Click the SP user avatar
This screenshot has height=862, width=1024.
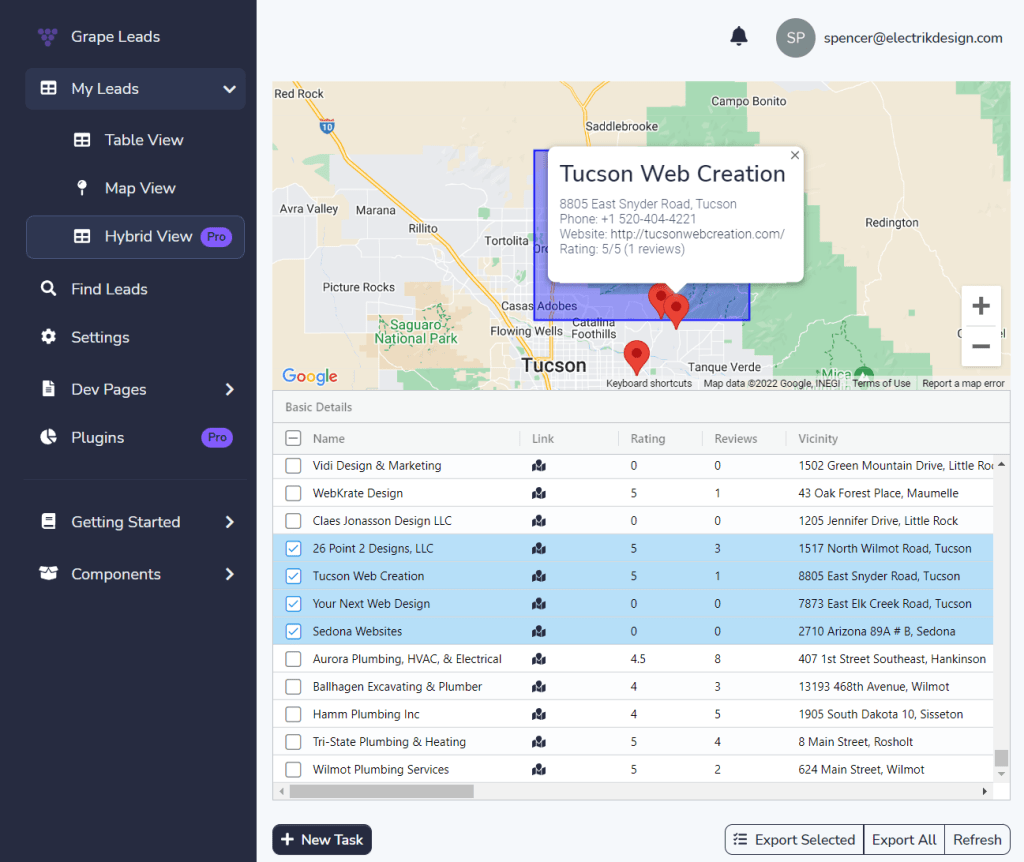tap(795, 38)
